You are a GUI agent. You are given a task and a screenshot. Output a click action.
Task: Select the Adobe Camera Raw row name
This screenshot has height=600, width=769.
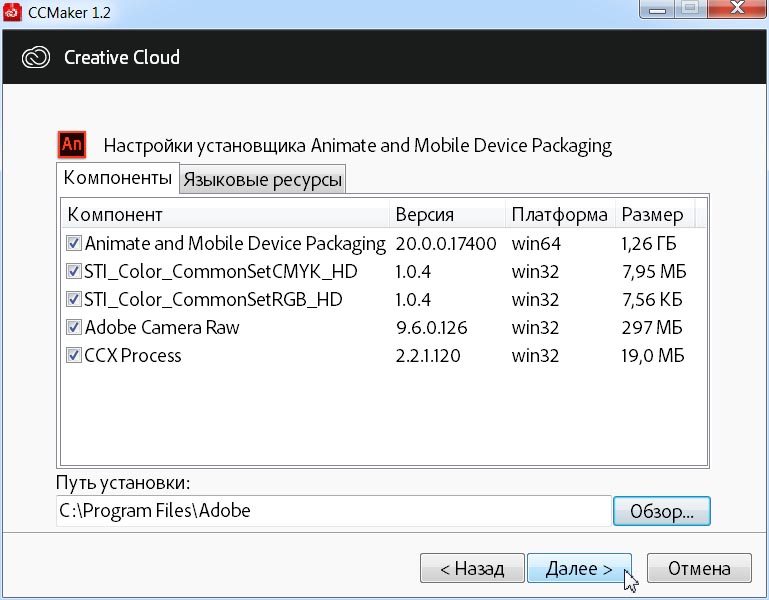coord(162,327)
